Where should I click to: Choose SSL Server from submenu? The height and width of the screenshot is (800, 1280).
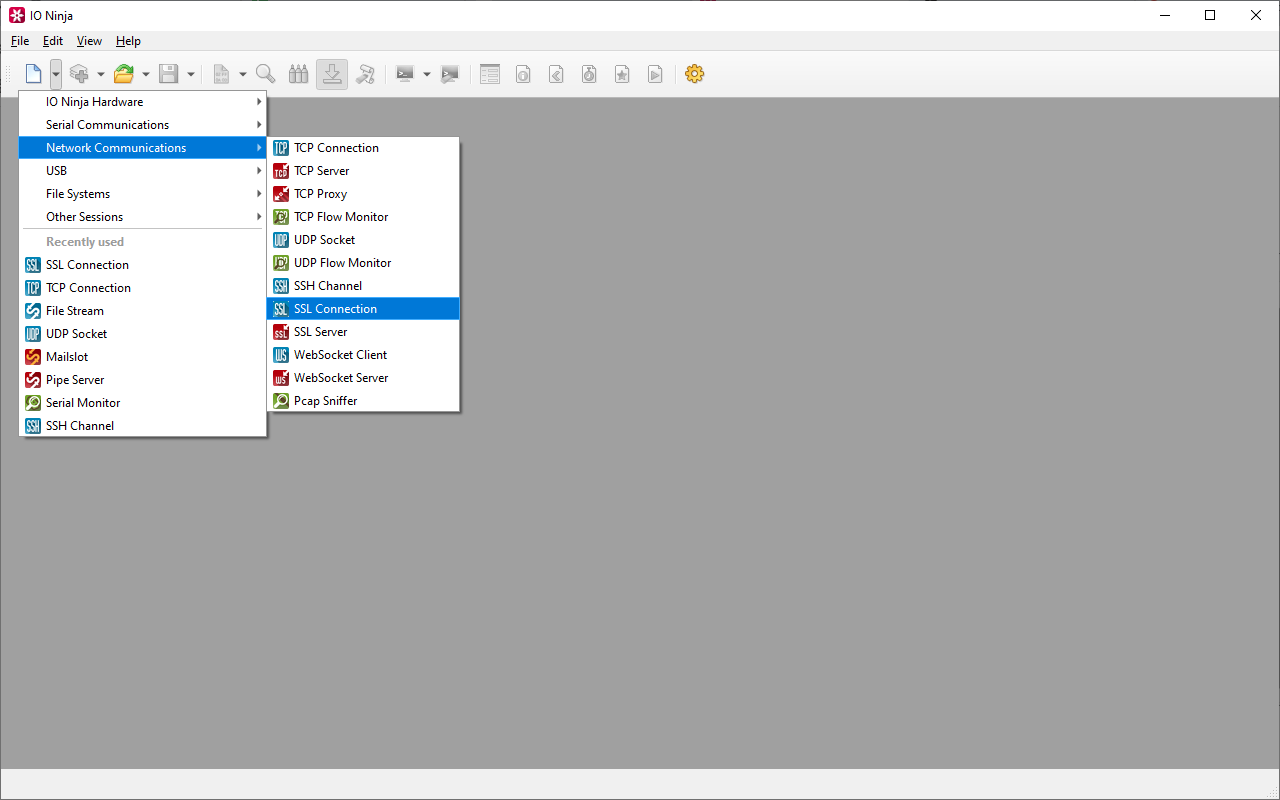point(364,332)
